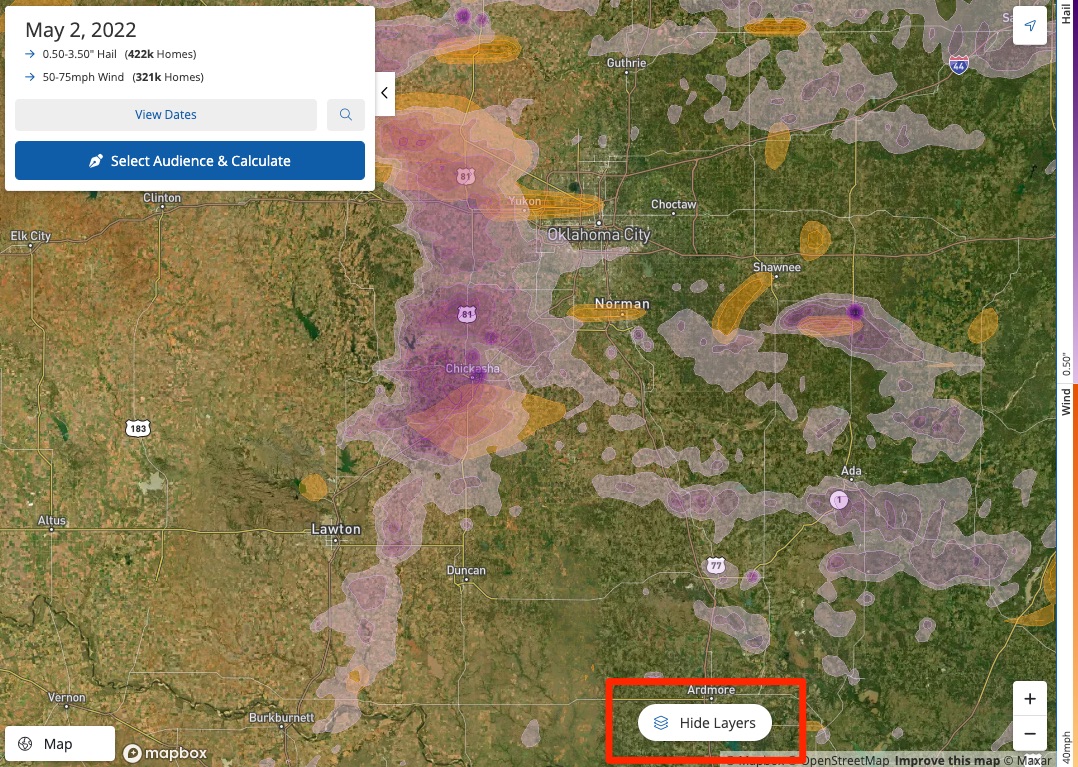Image resolution: width=1078 pixels, height=767 pixels.
Task: Click the circled 1 marker near Ada
Action: point(839,499)
